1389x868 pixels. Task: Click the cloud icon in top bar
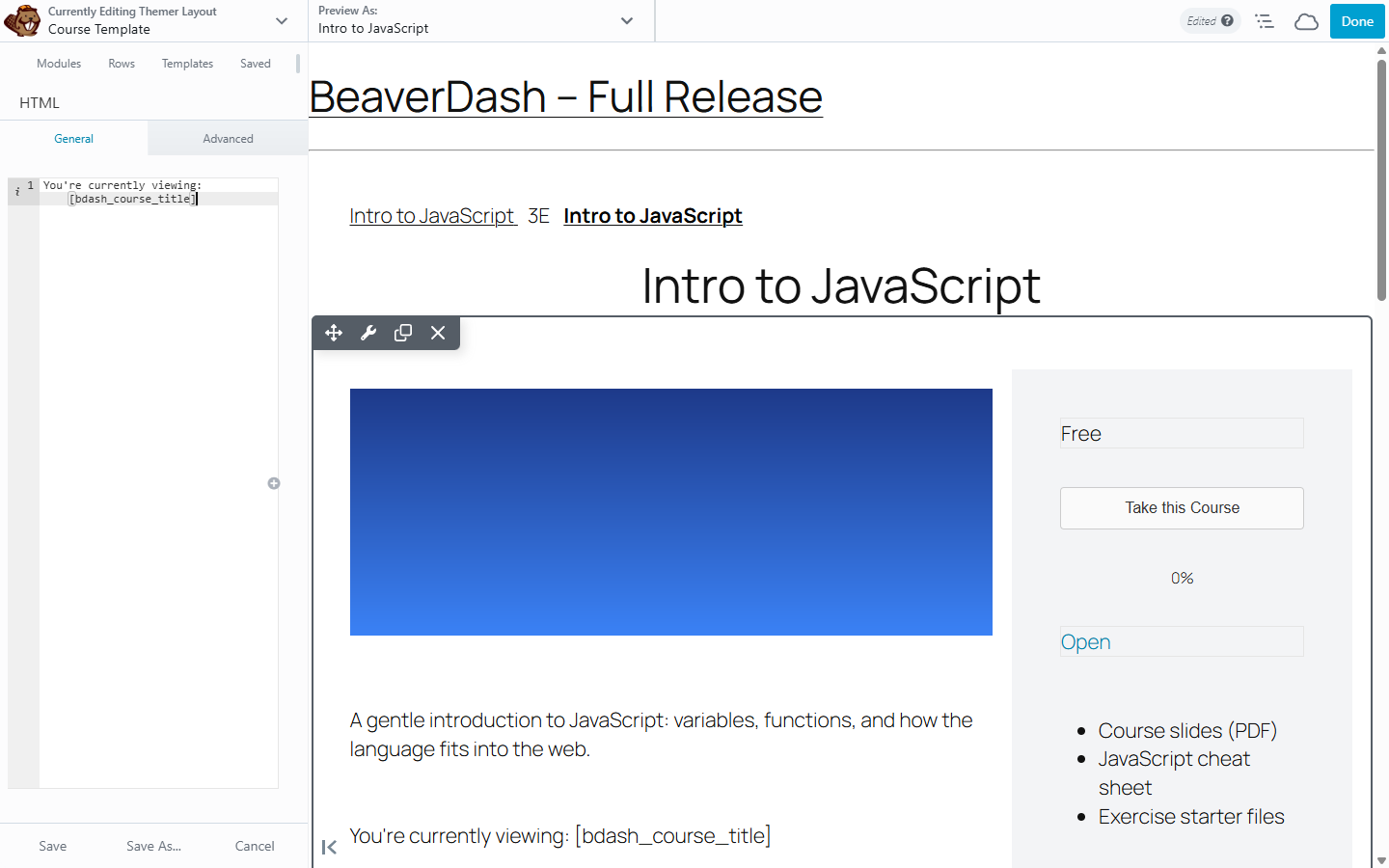point(1306,21)
